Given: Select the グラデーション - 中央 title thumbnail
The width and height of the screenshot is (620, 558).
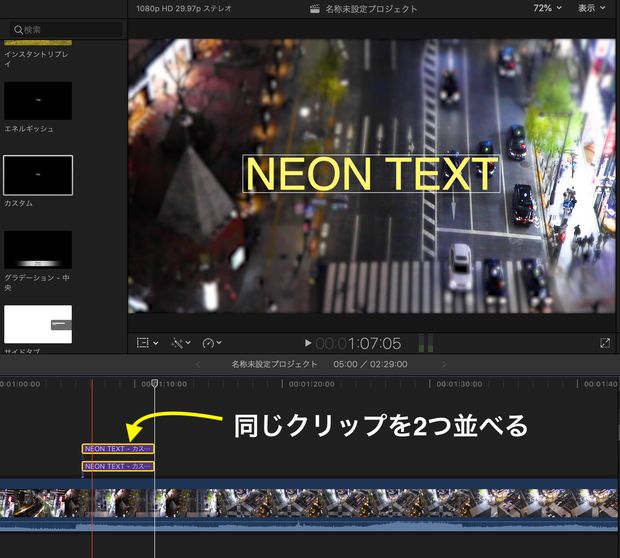Looking at the screenshot, I should tap(38, 250).
